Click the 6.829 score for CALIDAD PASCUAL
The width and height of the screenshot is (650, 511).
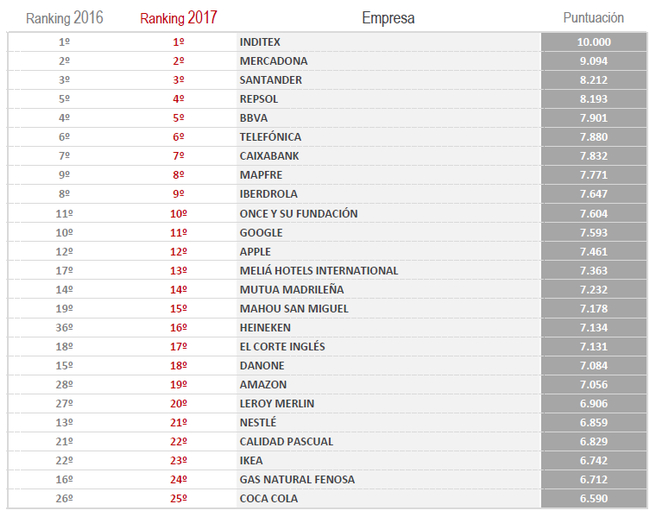593,442
